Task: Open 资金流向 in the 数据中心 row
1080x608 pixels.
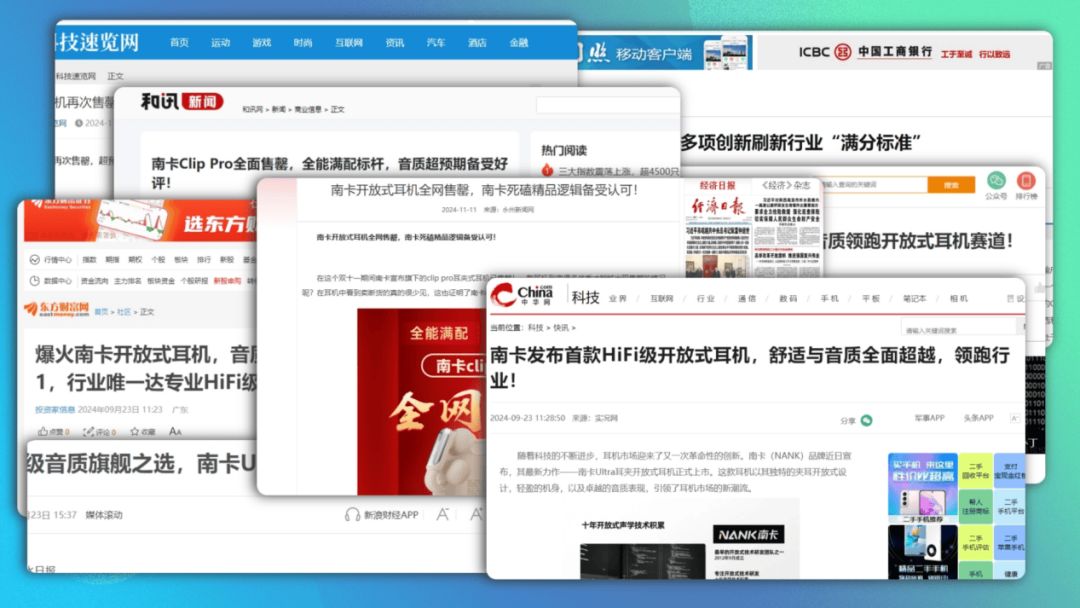Action: click(94, 281)
